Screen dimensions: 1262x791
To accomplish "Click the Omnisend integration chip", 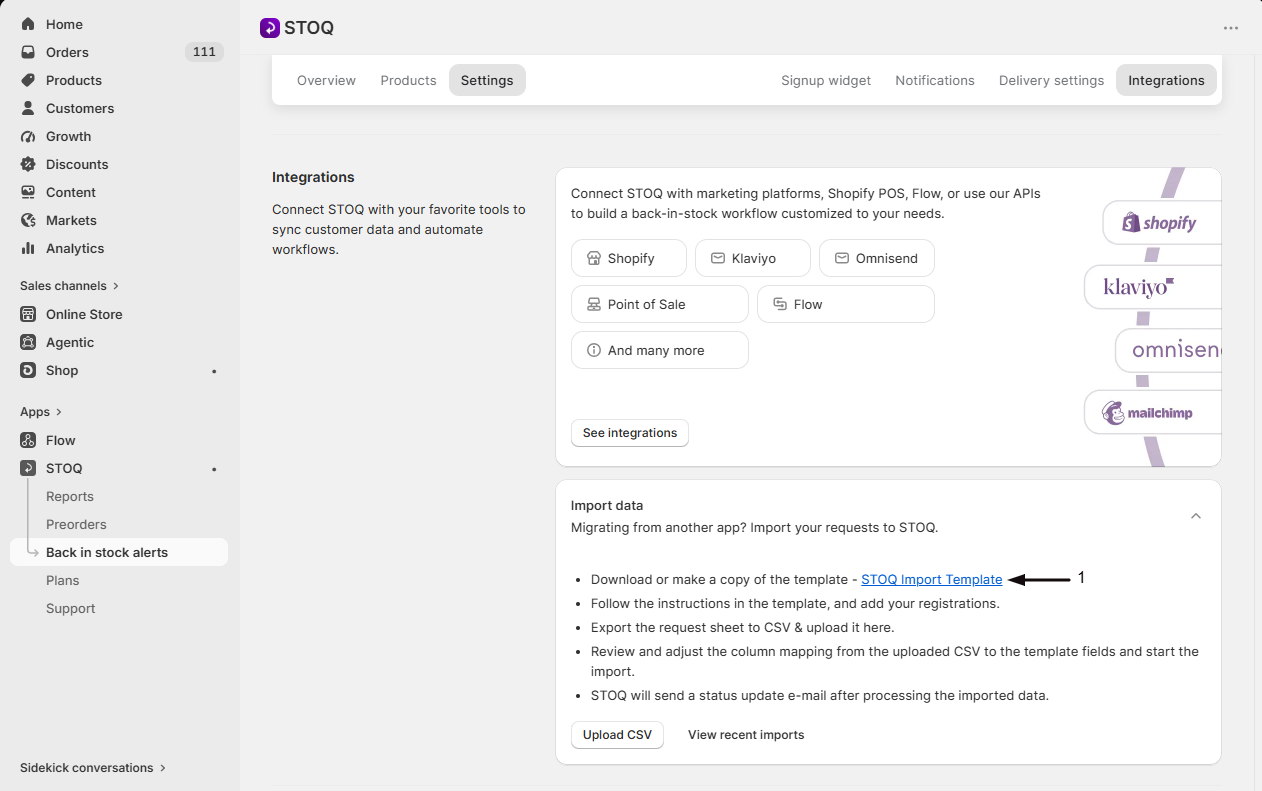I will click(x=877, y=258).
